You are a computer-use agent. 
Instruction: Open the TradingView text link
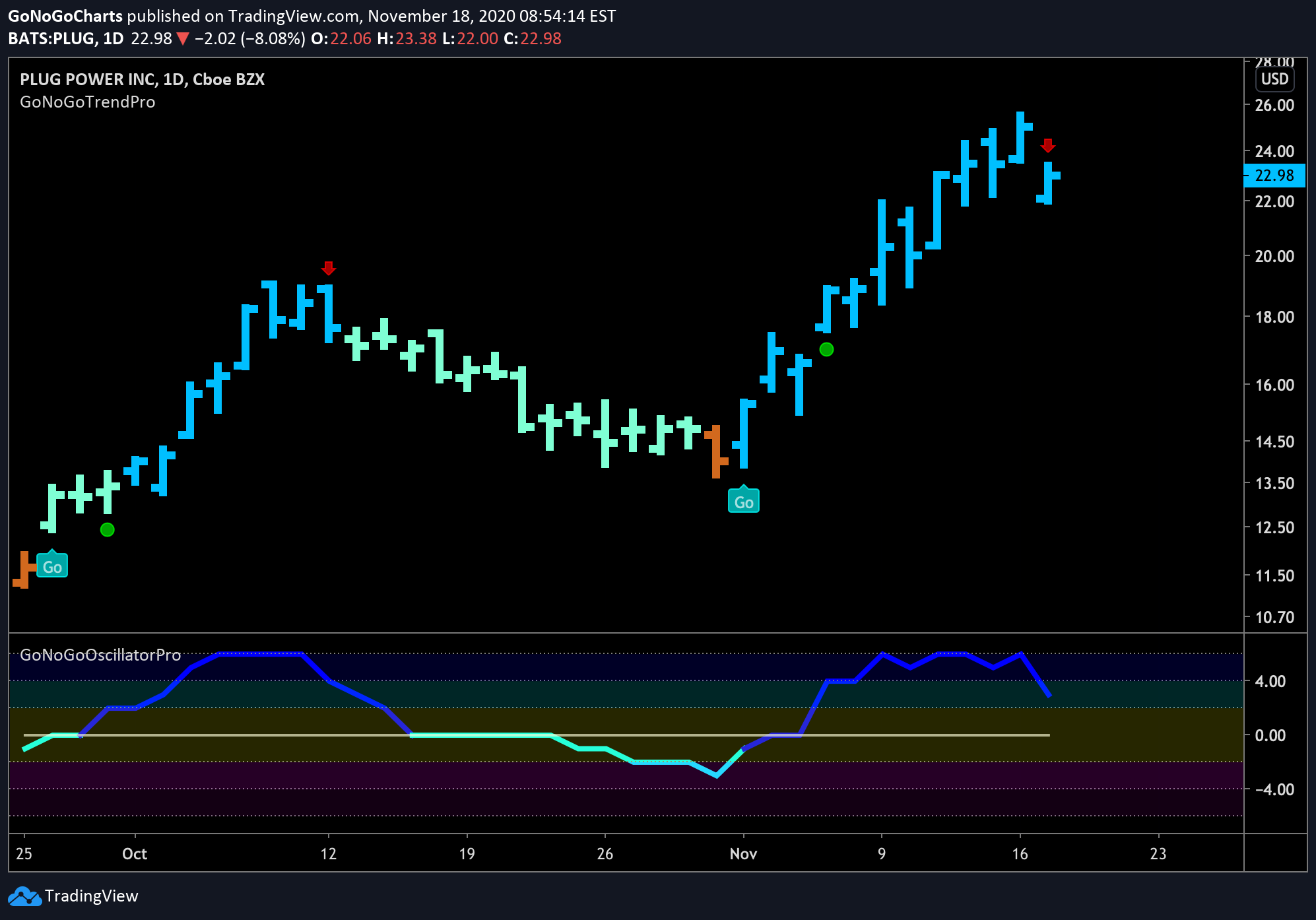coord(92,896)
